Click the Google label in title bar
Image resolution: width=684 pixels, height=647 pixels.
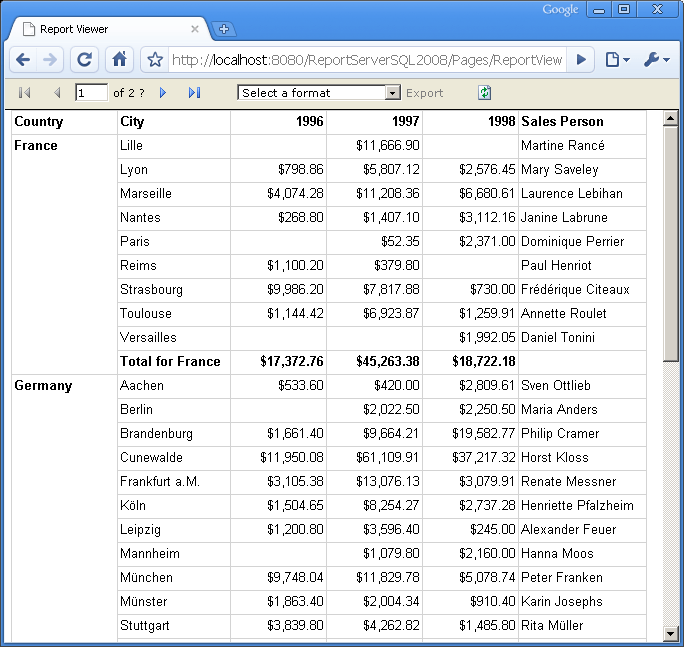click(x=560, y=10)
